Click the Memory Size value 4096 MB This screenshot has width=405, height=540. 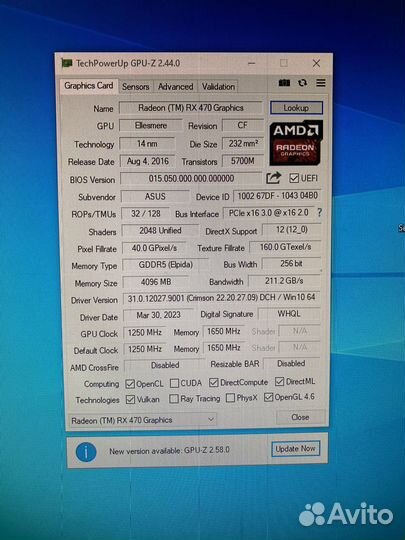[x=156, y=282]
